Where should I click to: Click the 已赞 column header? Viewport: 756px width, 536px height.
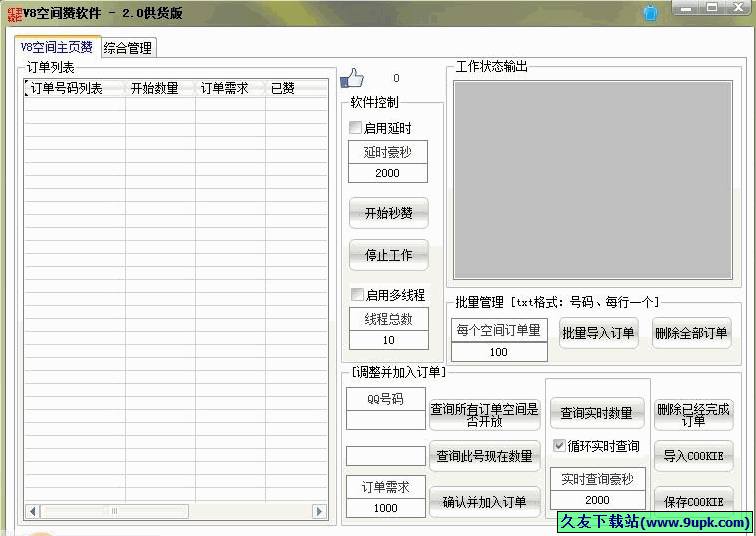[x=297, y=88]
